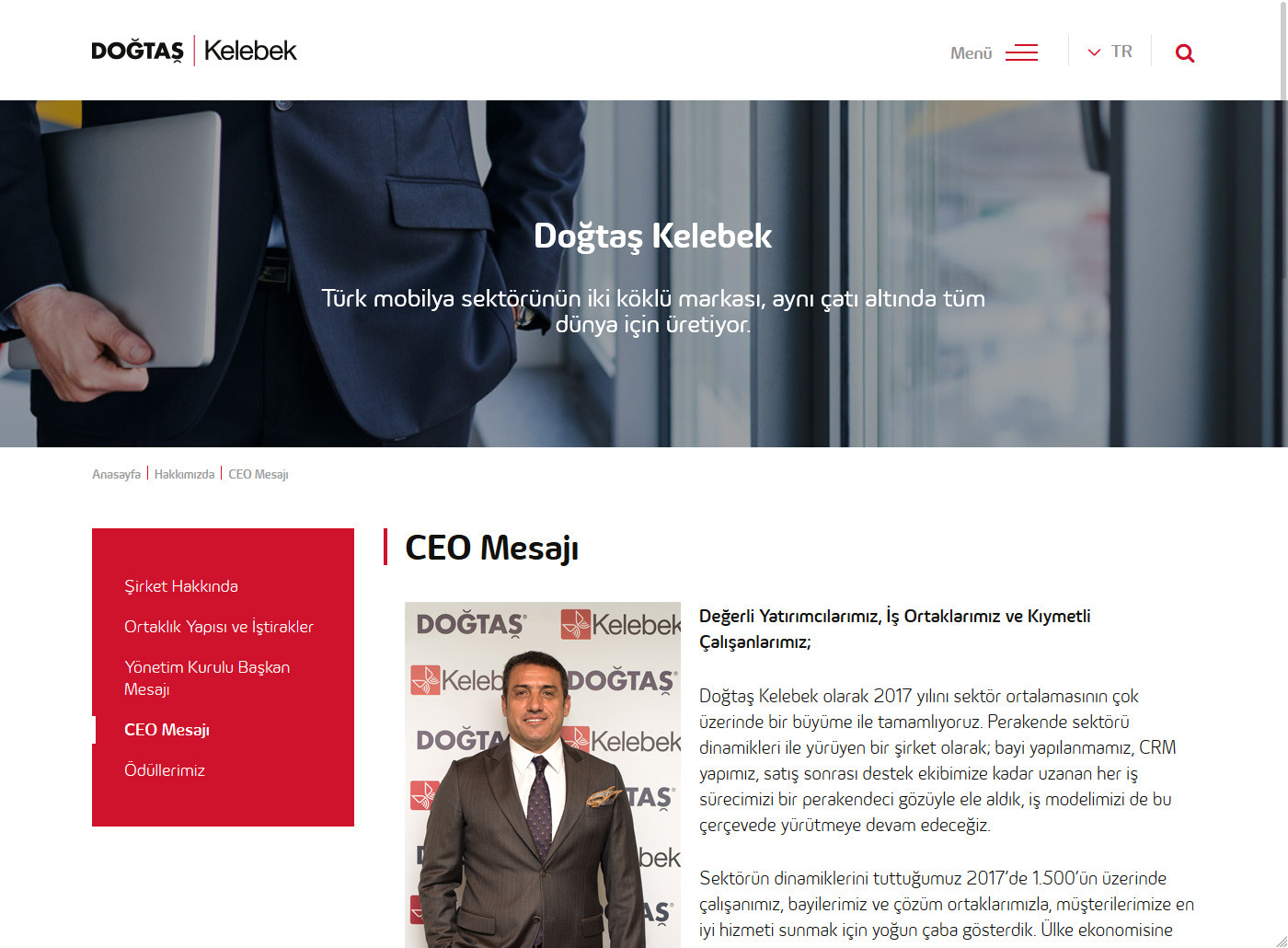Open the TR language selector
The height and width of the screenshot is (948, 1288).
(x=1110, y=52)
